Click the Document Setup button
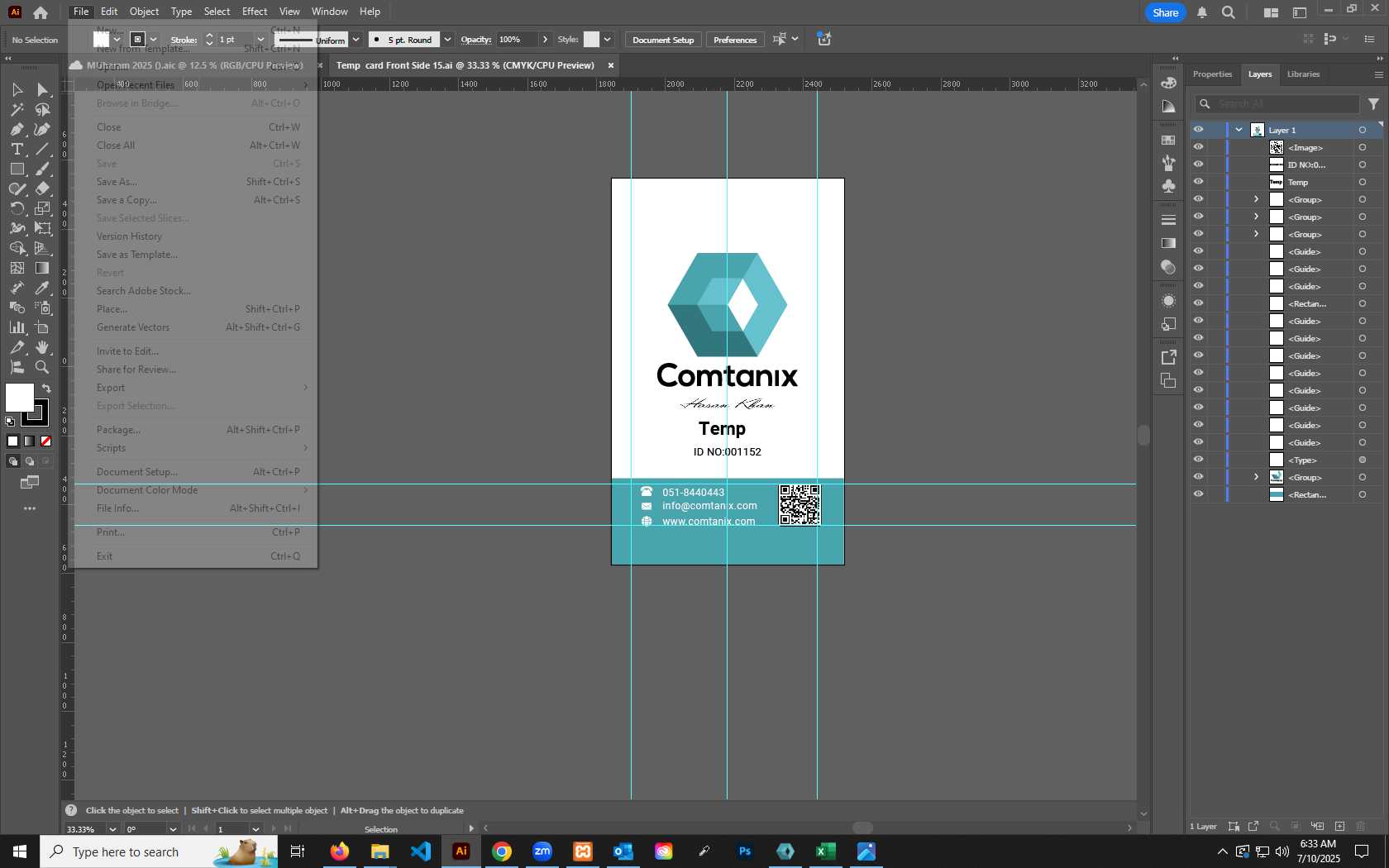This screenshot has height=868, width=1389. point(663,40)
